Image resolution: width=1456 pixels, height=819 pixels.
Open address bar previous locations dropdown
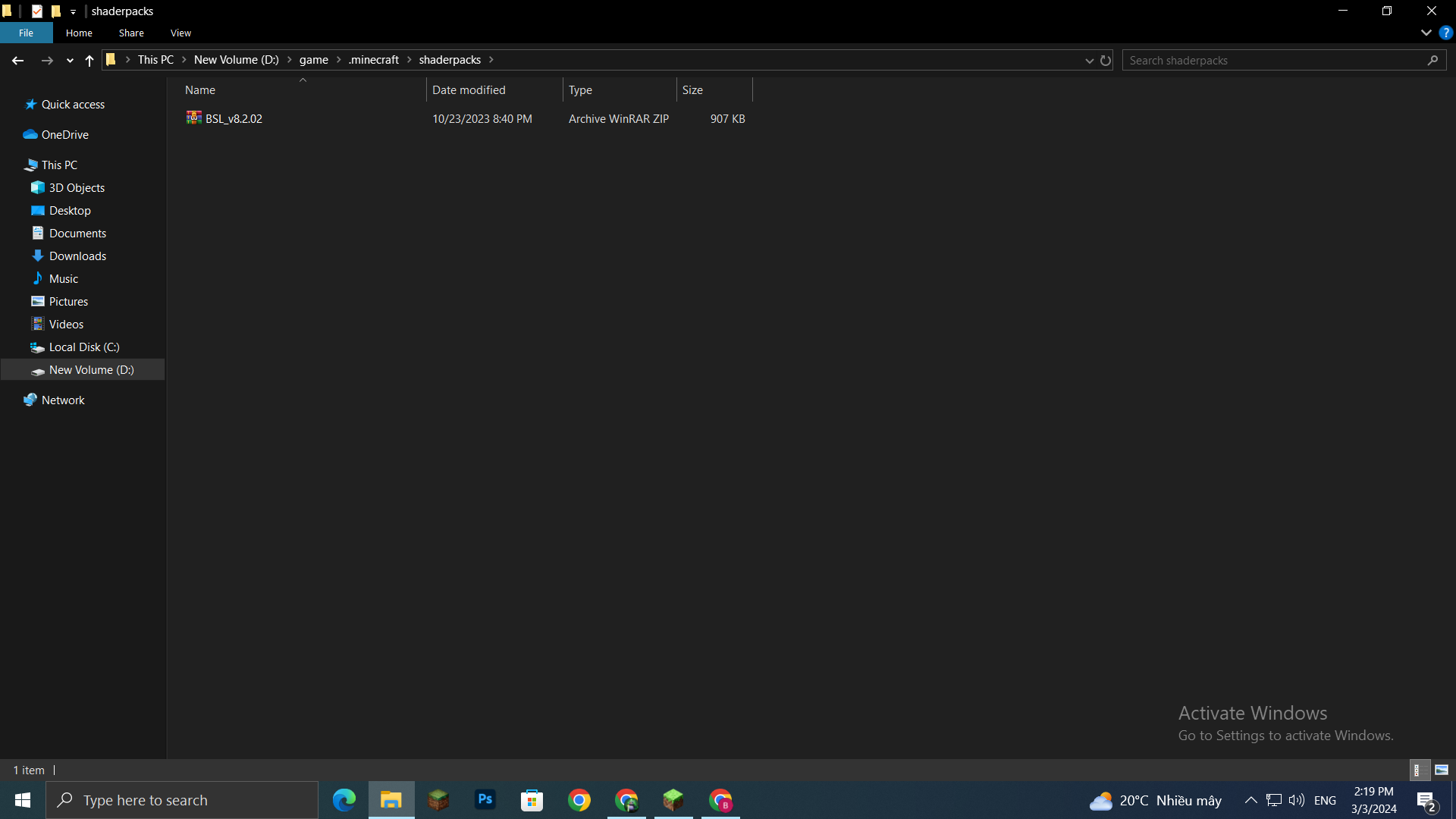point(1089,60)
